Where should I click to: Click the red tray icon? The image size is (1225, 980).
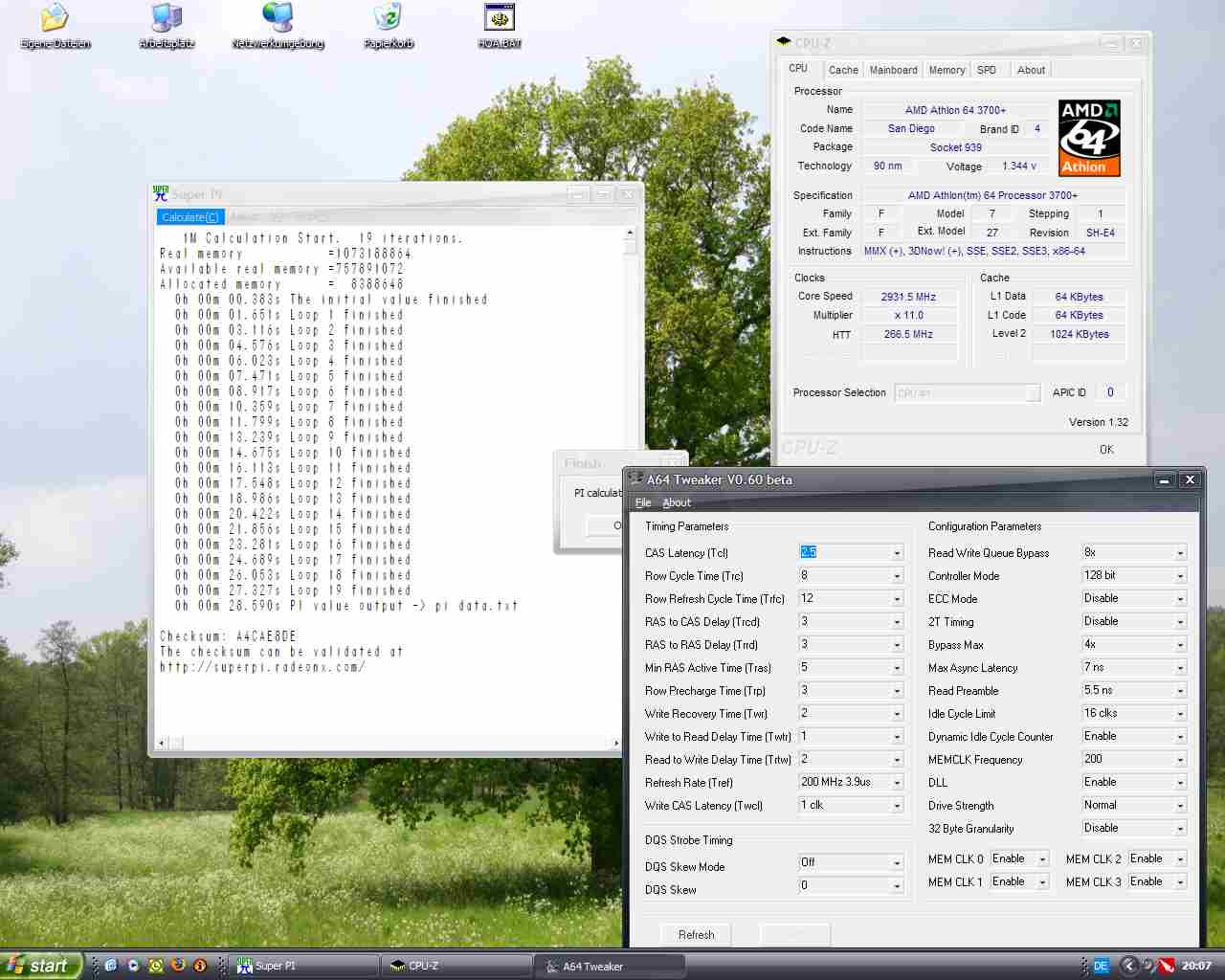coord(1167,966)
